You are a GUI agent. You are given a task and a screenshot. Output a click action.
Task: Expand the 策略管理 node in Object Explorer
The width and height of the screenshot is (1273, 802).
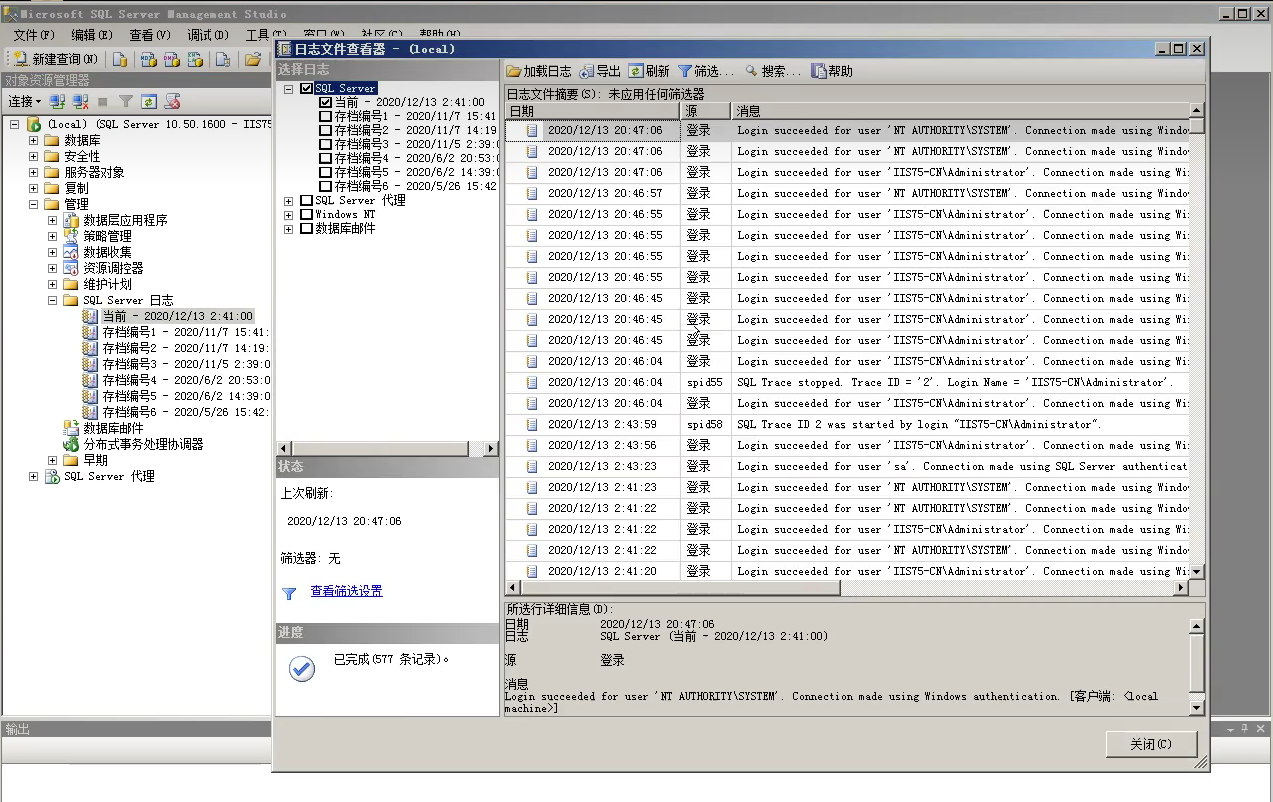[x=53, y=236]
